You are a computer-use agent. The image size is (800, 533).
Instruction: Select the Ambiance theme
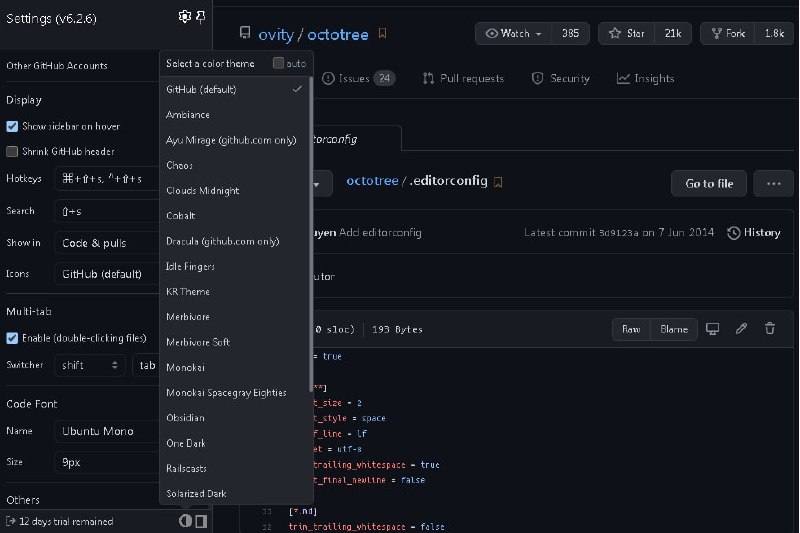tap(235, 115)
